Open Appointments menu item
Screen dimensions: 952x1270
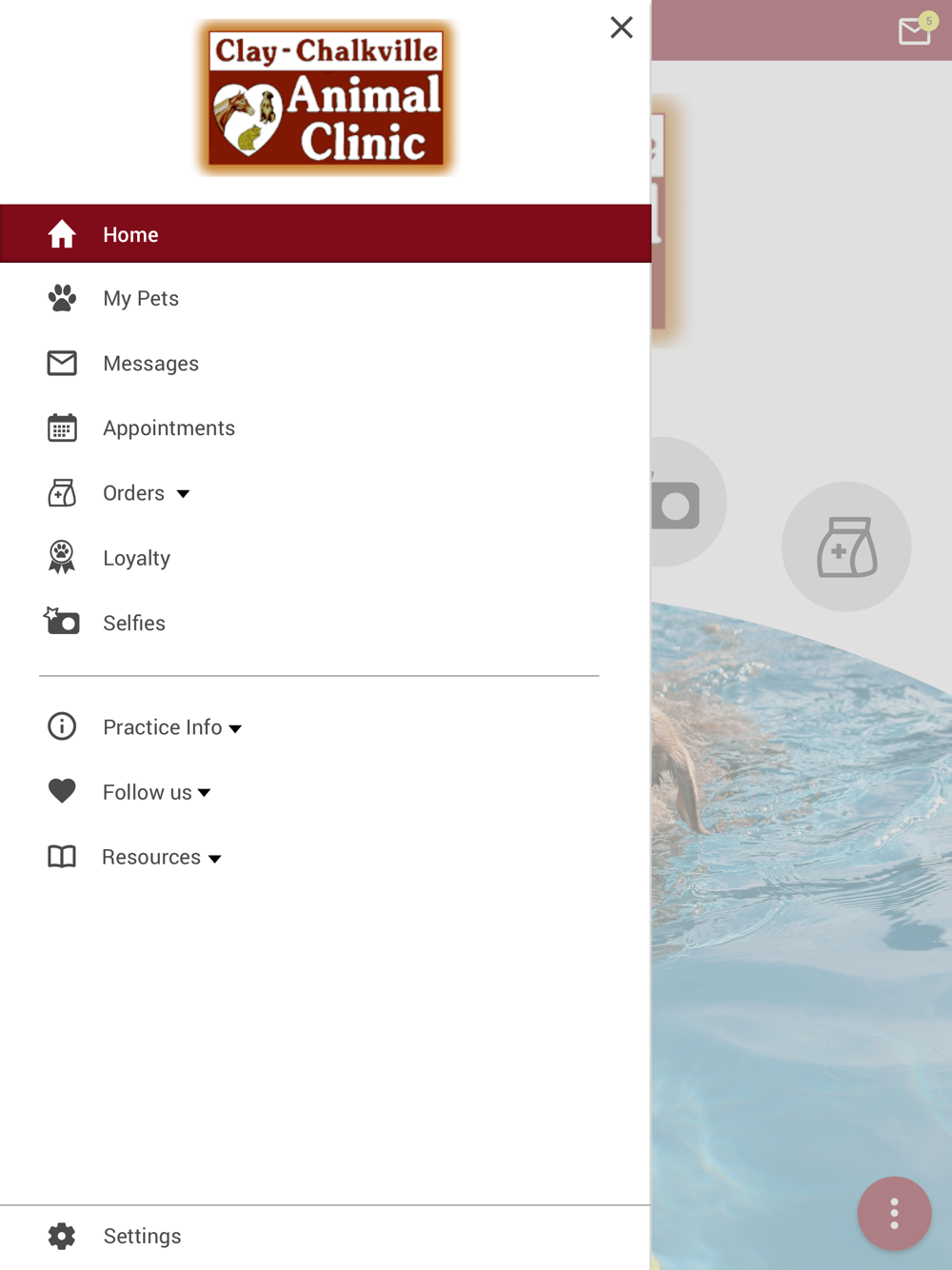326,427
